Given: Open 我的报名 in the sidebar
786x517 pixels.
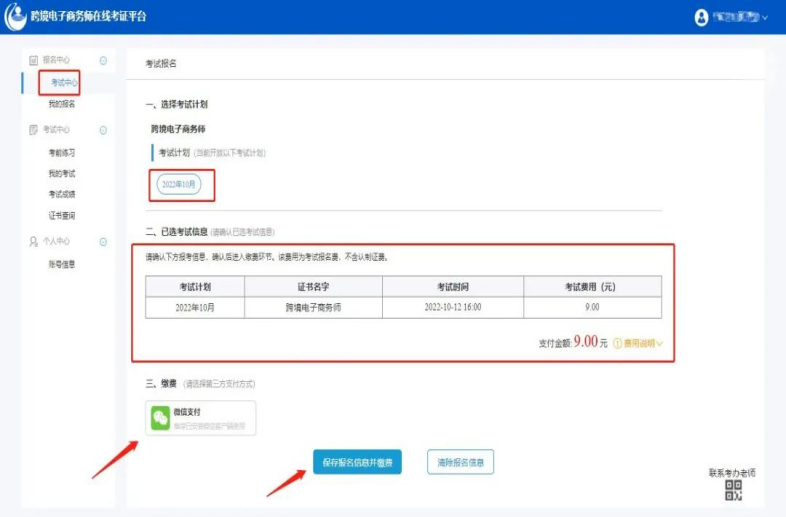Looking at the screenshot, I should point(62,104).
